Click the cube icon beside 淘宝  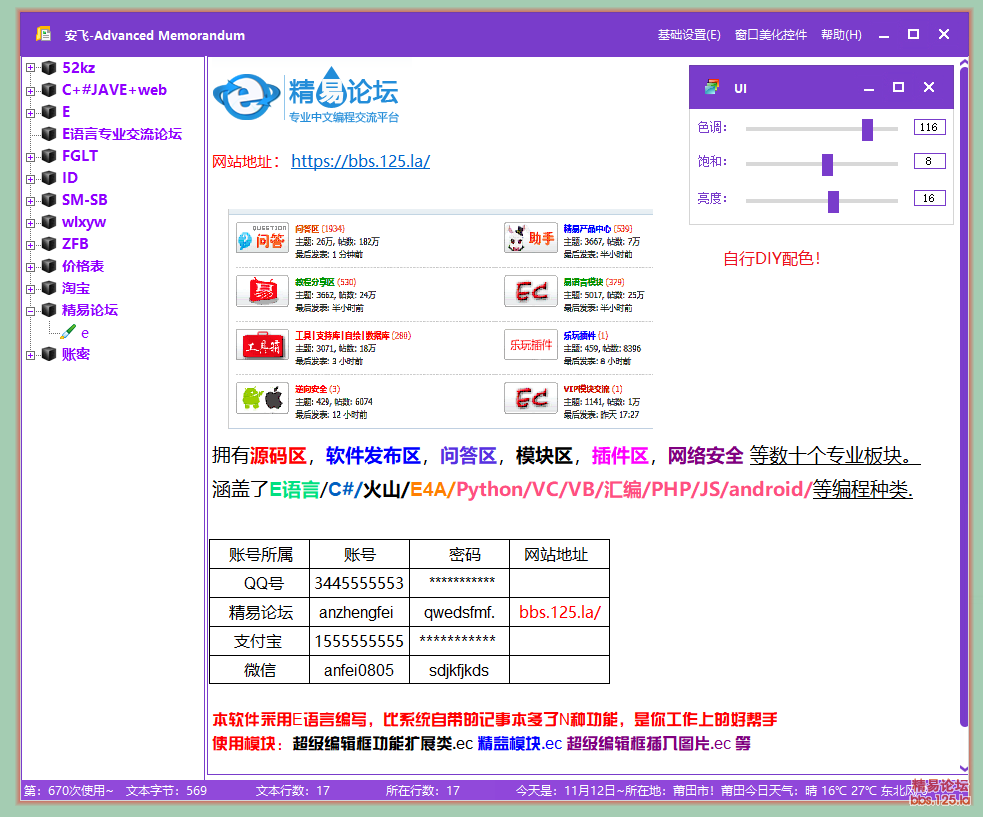48,288
